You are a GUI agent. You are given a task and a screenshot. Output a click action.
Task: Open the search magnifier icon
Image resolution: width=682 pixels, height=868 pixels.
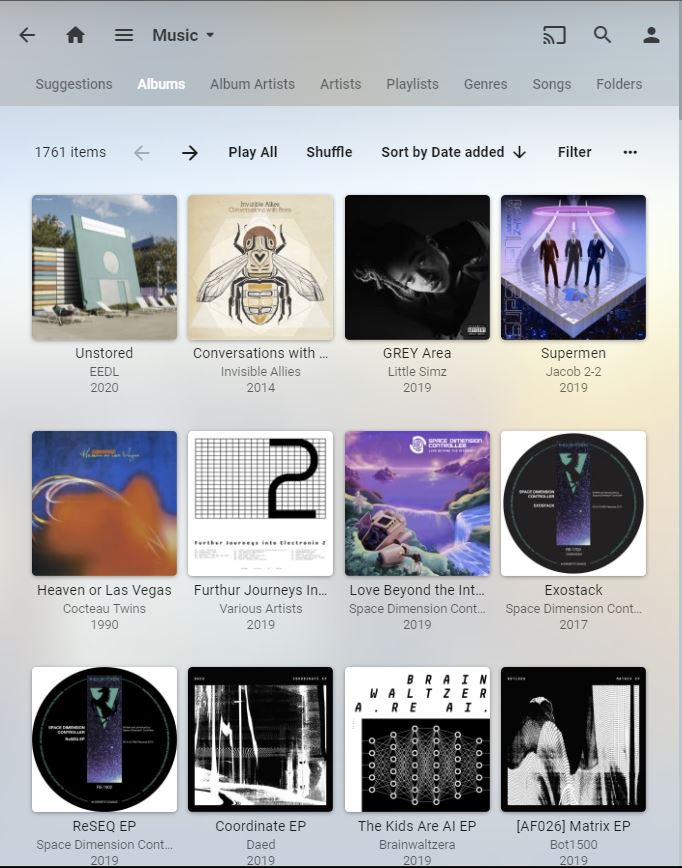(602, 35)
